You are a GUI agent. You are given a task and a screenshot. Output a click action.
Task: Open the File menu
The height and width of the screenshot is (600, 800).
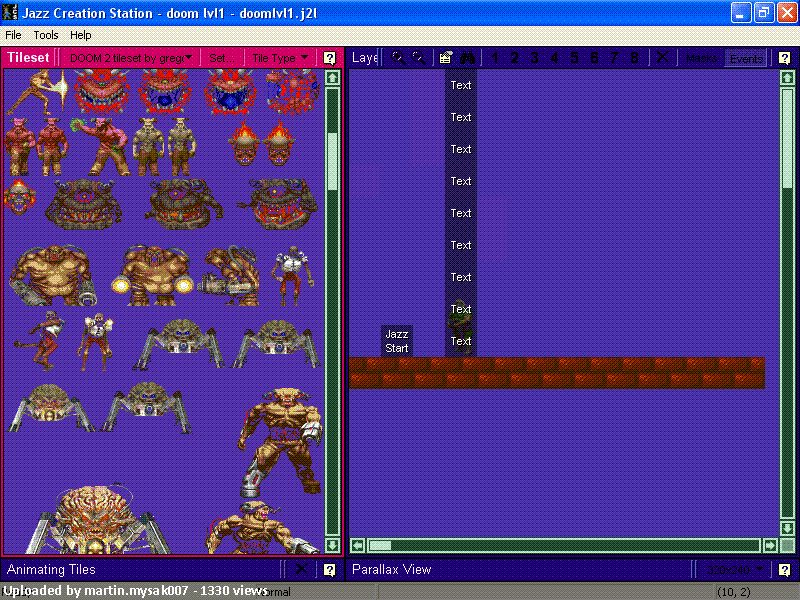coord(13,35)
